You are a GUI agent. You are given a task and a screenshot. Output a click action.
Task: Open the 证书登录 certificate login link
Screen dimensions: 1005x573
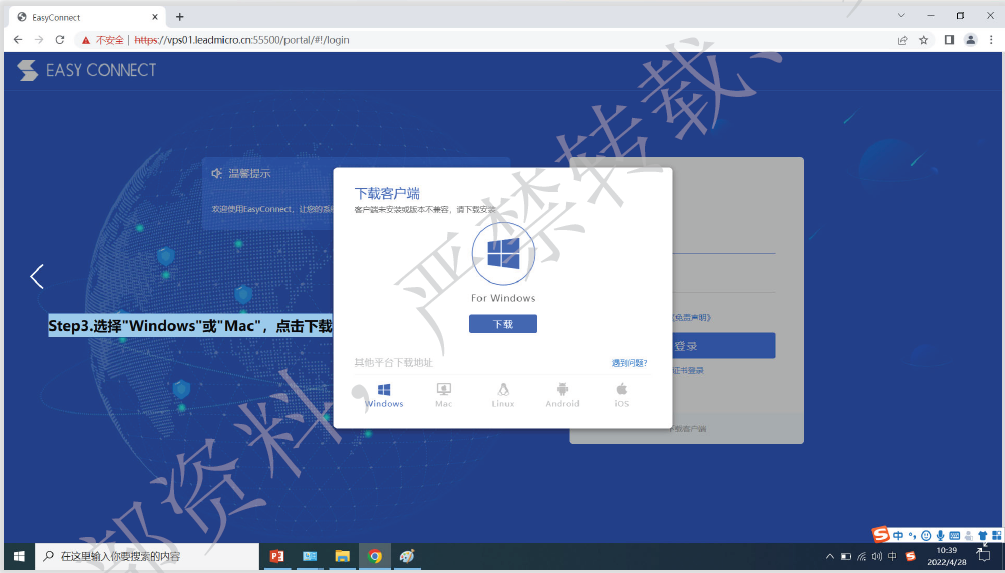(688, 370)
